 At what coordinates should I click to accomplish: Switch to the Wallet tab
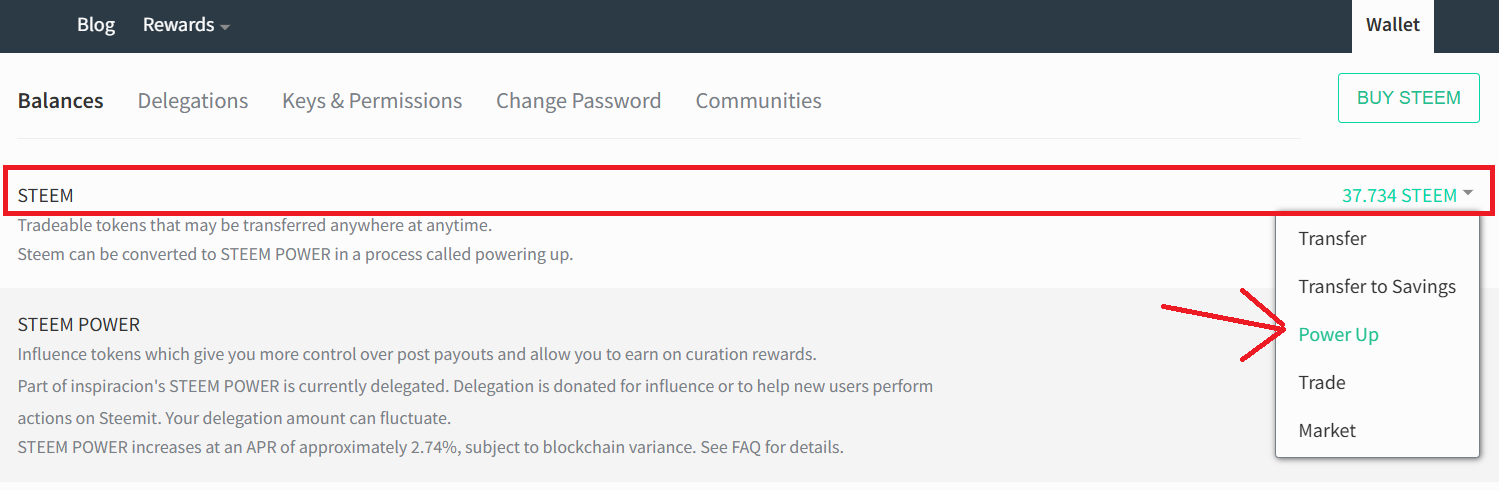pyautogui.click(x=1392, y=25)
